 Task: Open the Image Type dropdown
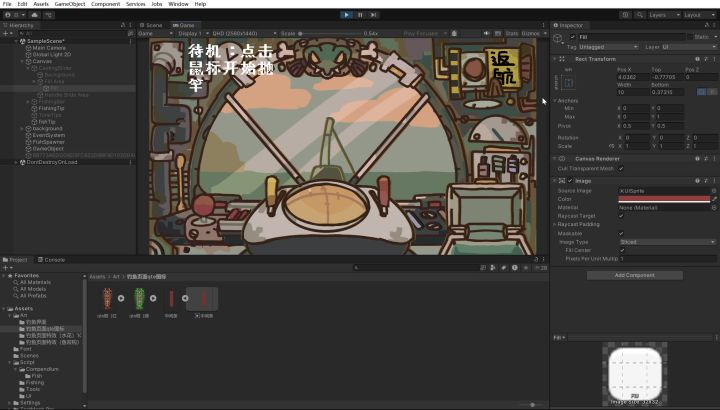coord(667,242)
